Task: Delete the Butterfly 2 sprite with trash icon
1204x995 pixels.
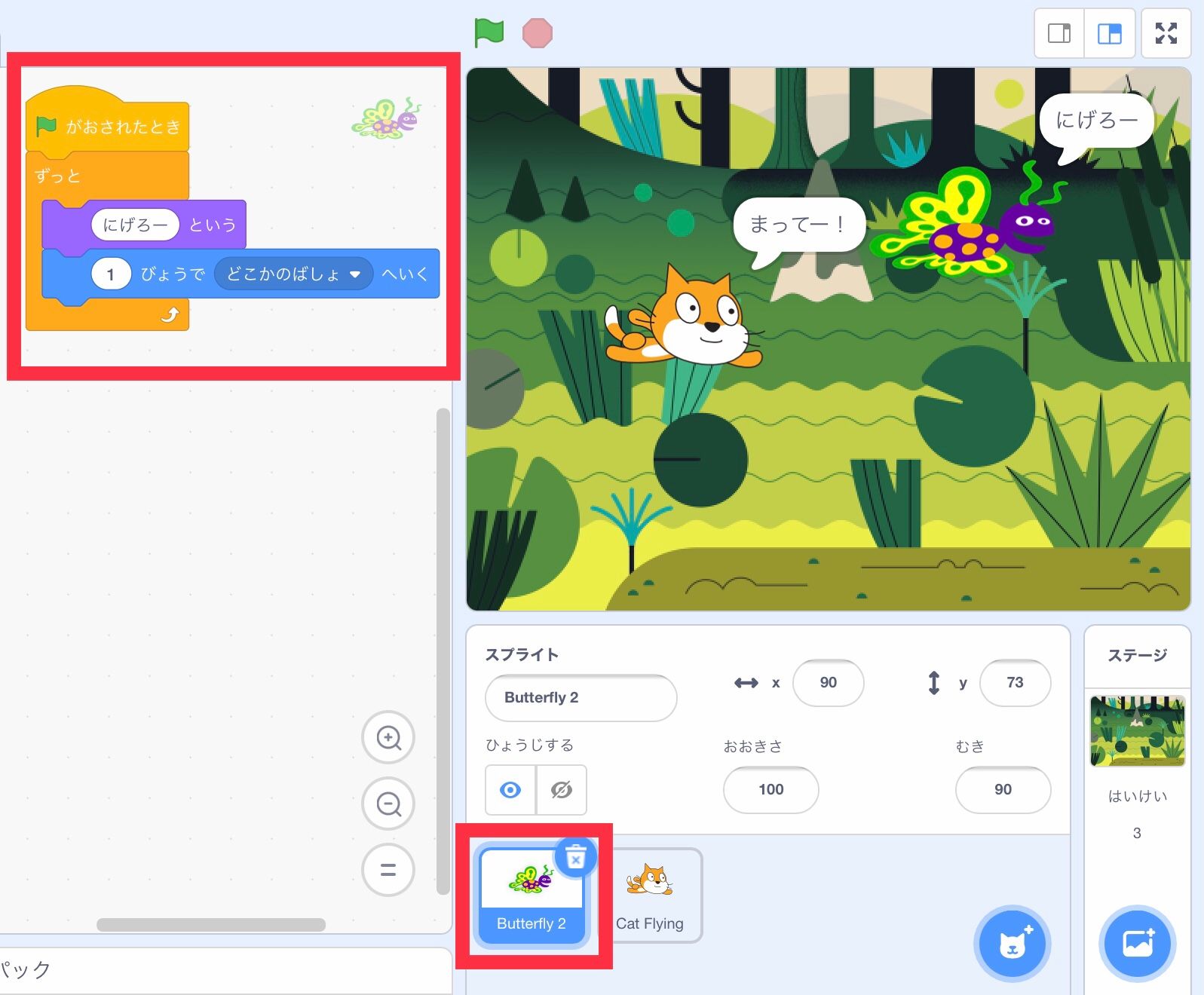Action: tap(576, 857)
